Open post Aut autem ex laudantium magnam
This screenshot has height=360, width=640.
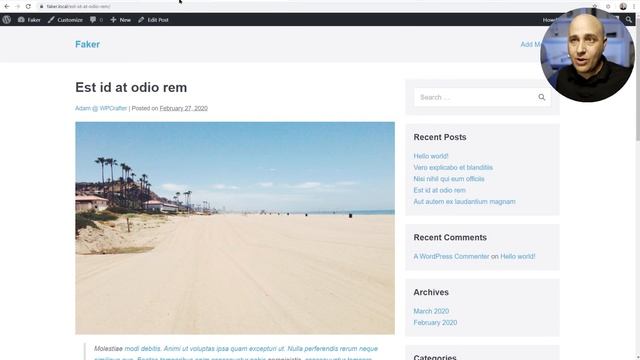[x=464, y=202]
